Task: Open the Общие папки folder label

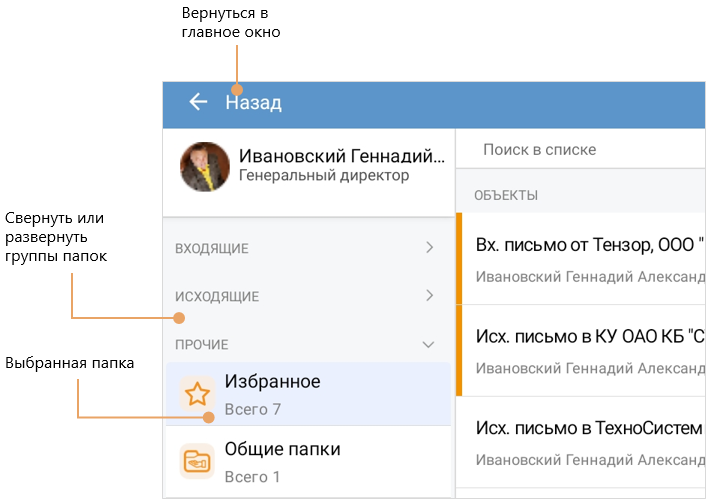Action: (x=282, y=449)
